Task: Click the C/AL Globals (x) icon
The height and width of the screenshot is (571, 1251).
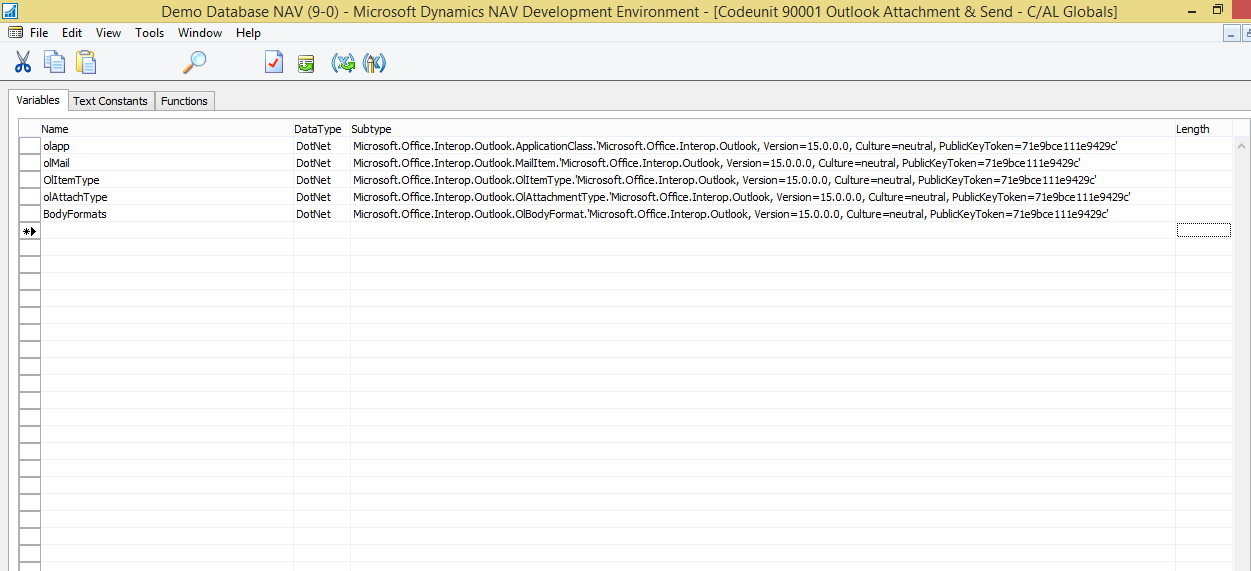Action: (343, 63)
